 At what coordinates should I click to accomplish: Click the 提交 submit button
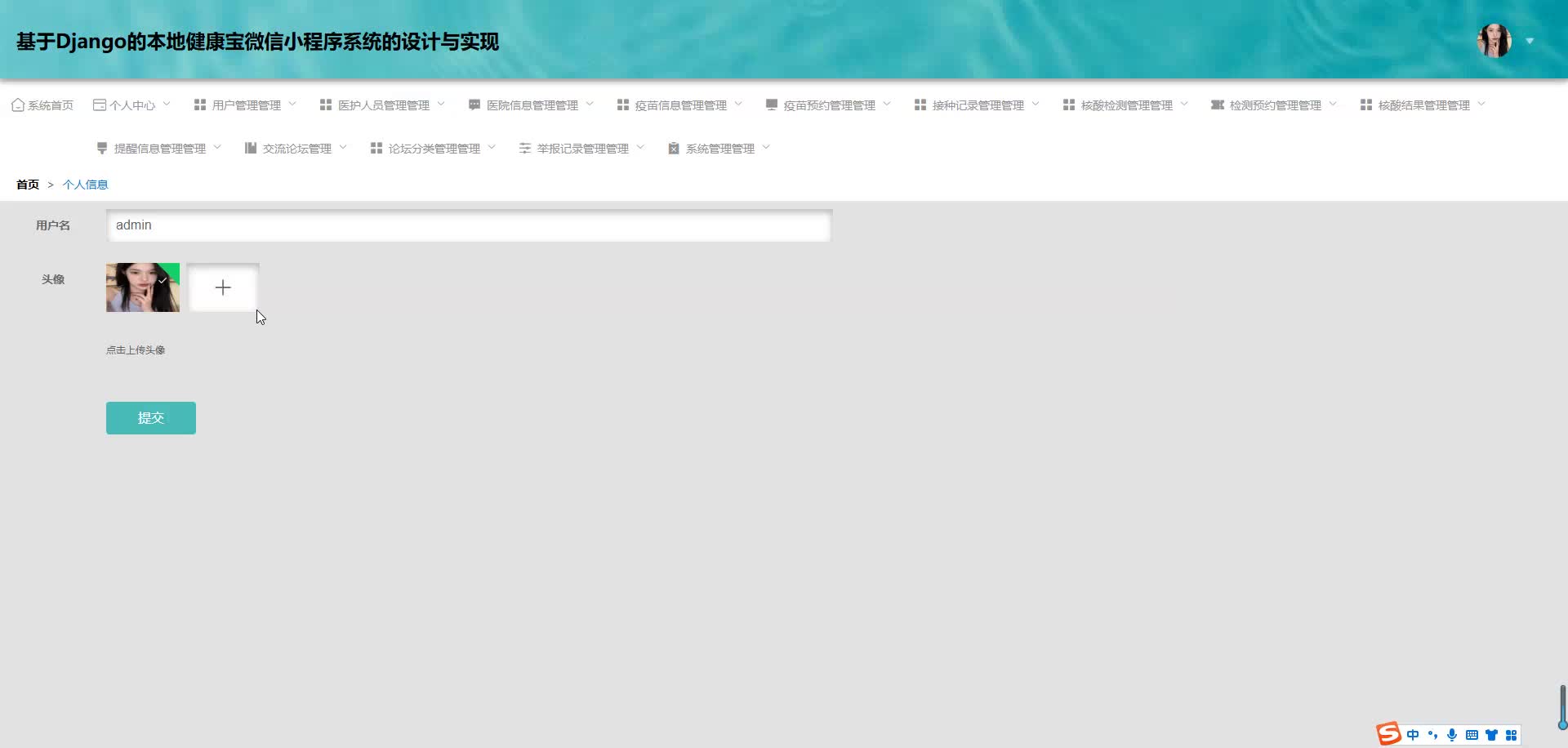click(150, 417)
